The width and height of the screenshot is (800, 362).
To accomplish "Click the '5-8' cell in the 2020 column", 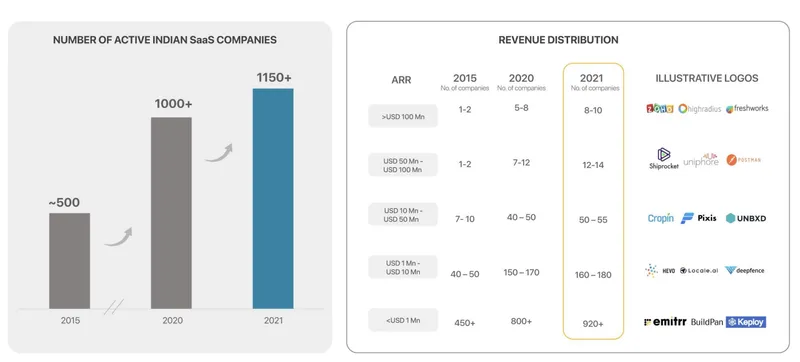I will (x=521, y=108).
